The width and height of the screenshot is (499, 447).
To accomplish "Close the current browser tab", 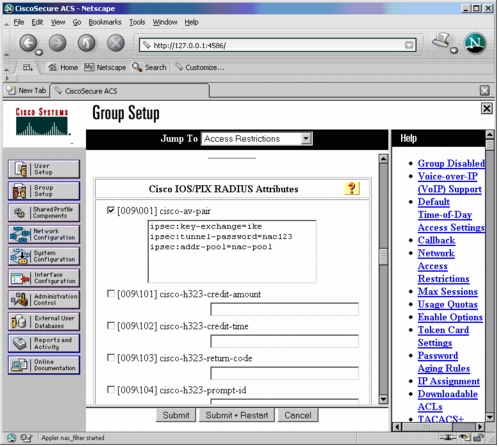I will click(485, 91).
